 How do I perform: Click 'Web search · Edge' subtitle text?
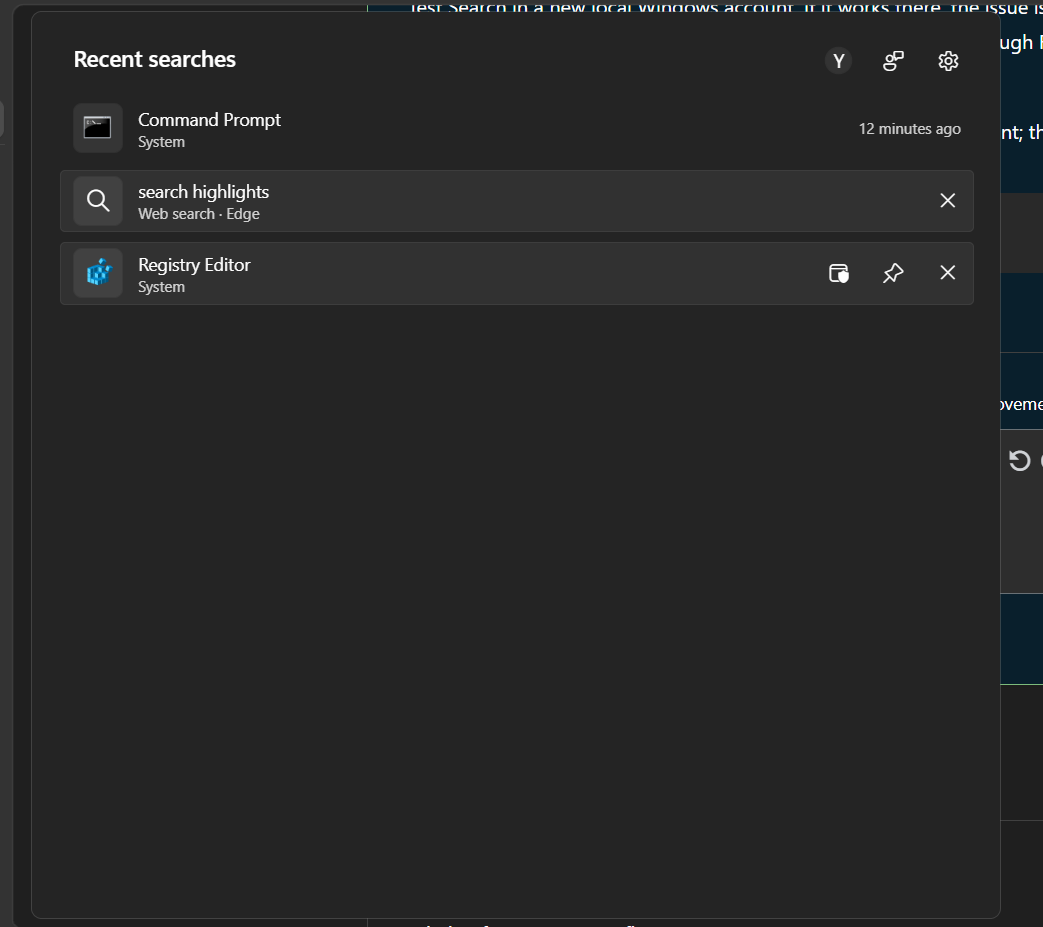point(199,214)
